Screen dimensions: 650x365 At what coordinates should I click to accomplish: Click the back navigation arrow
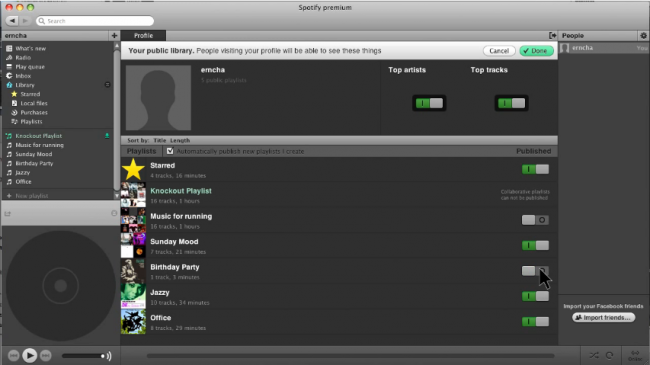point(12,20)
